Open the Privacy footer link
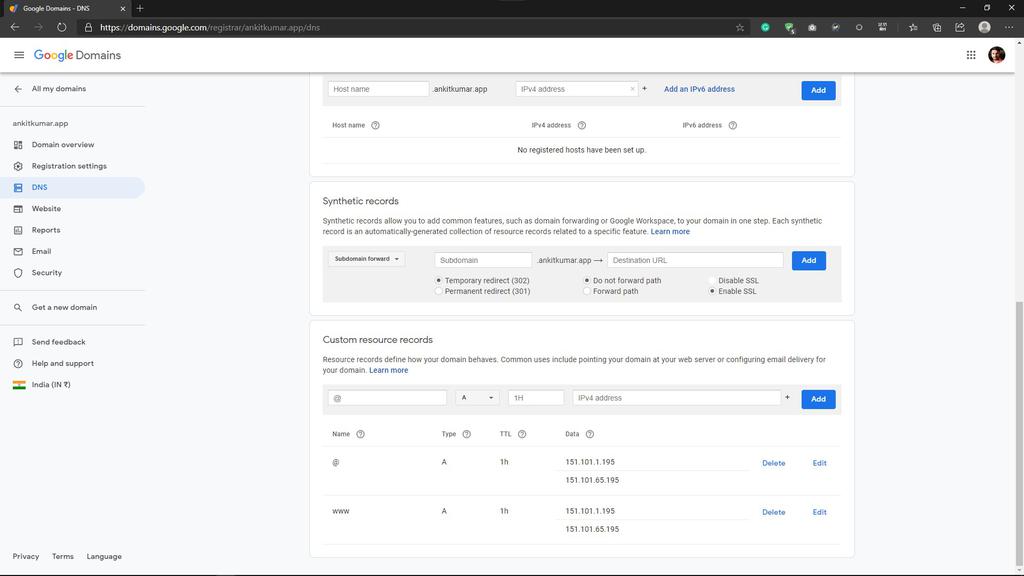Viewport: 1024px width, 576px height. [25, 556]
